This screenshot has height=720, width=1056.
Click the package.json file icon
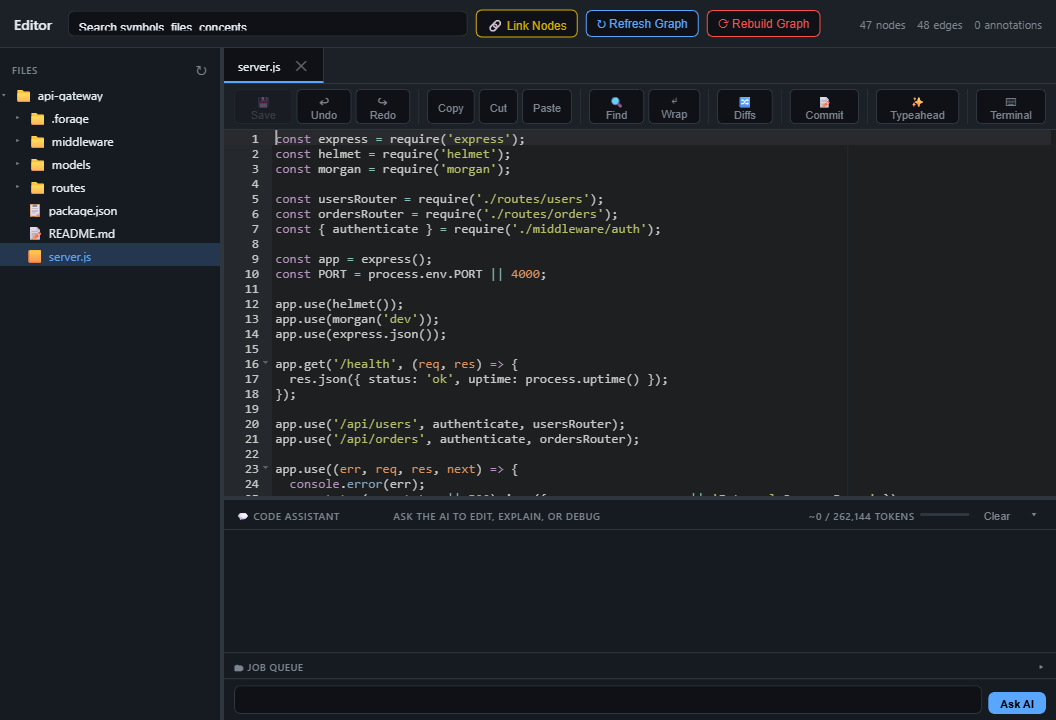35,211
